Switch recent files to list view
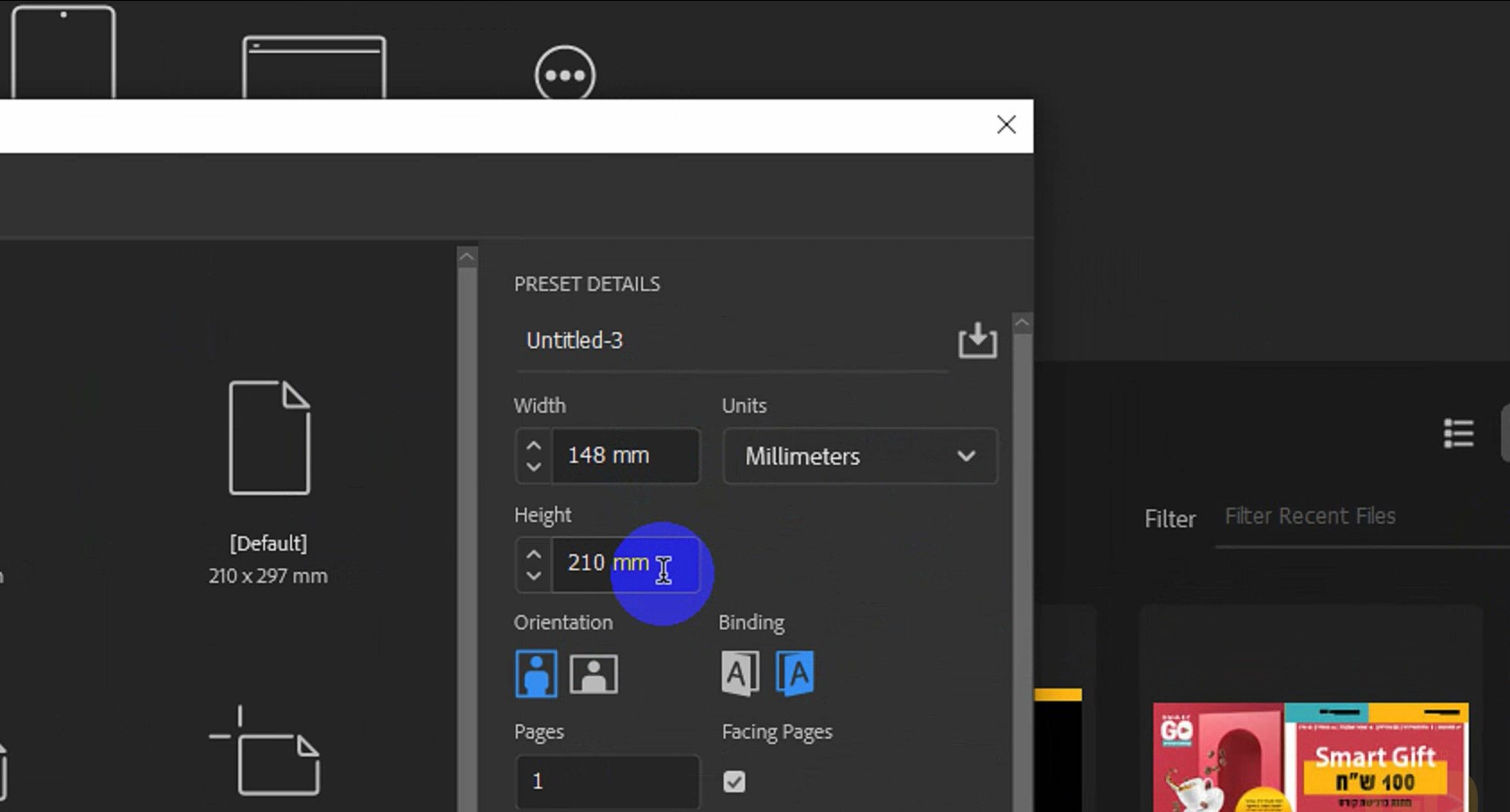The image size is (1510, 812). pos(1458,433)
